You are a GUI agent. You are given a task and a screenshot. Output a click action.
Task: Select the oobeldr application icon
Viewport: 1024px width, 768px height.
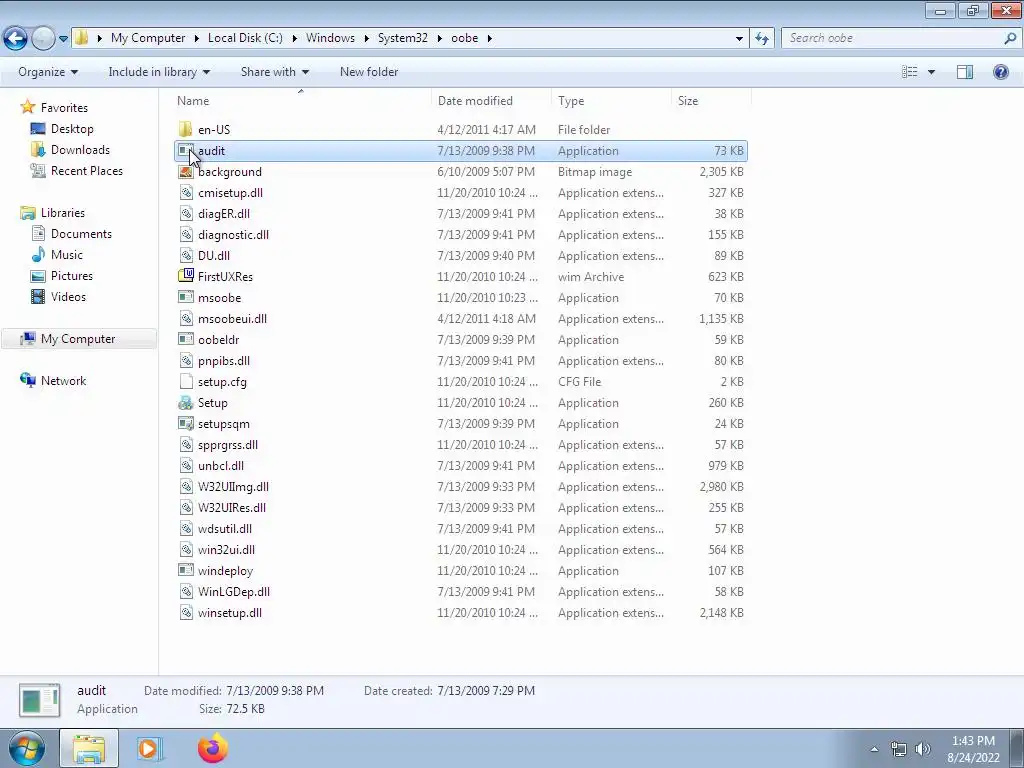[185, 340]
